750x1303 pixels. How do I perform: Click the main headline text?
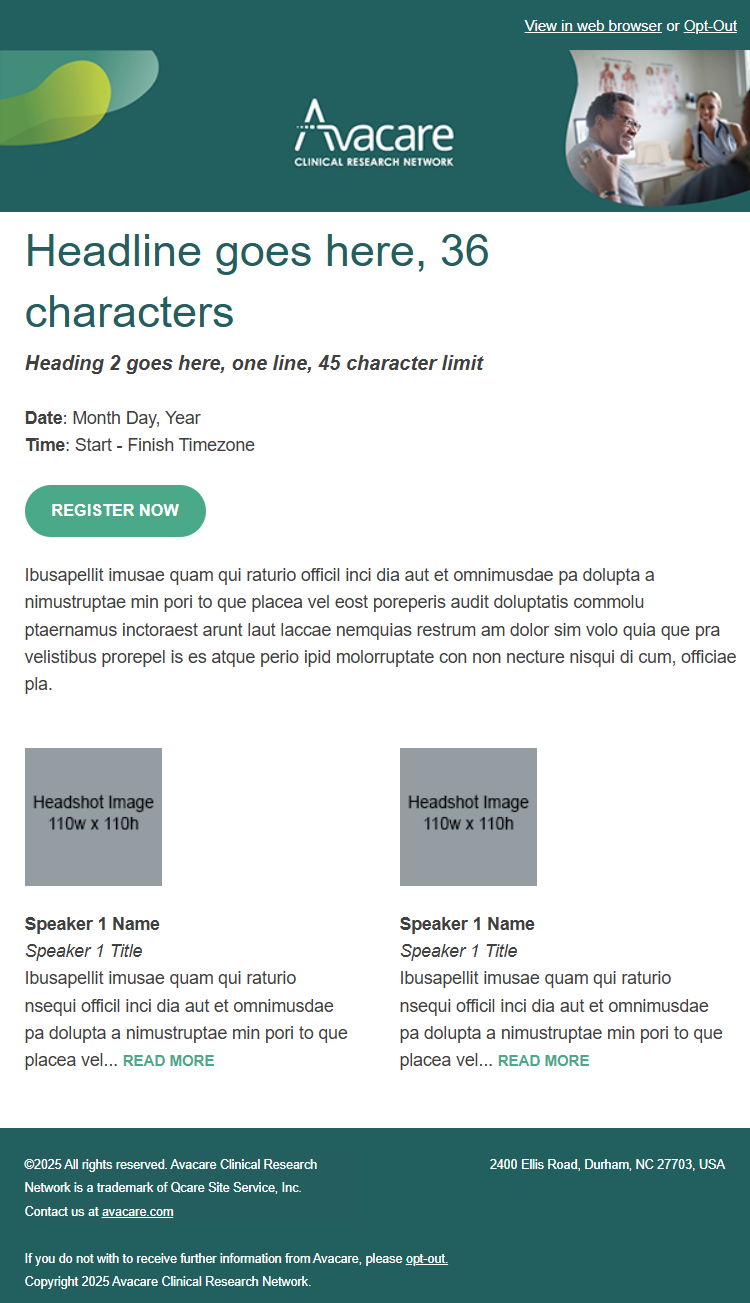(x=257, y=281)
